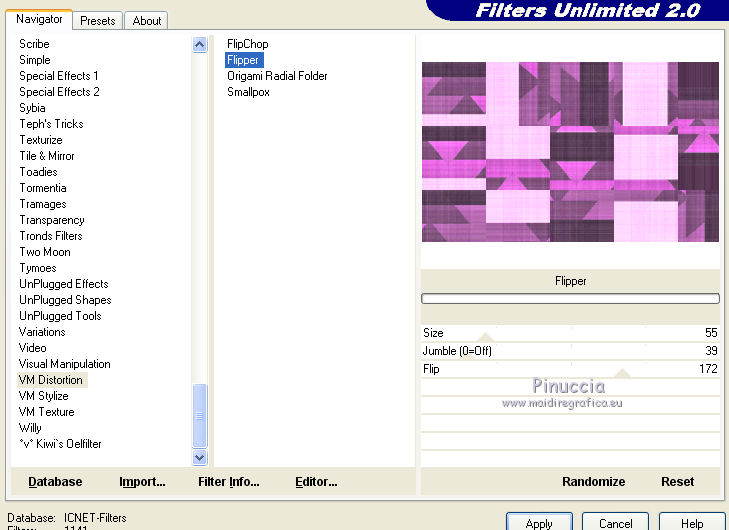Select the Scribe category
This screenshot has height=530, width=729.
pos(34,44)
